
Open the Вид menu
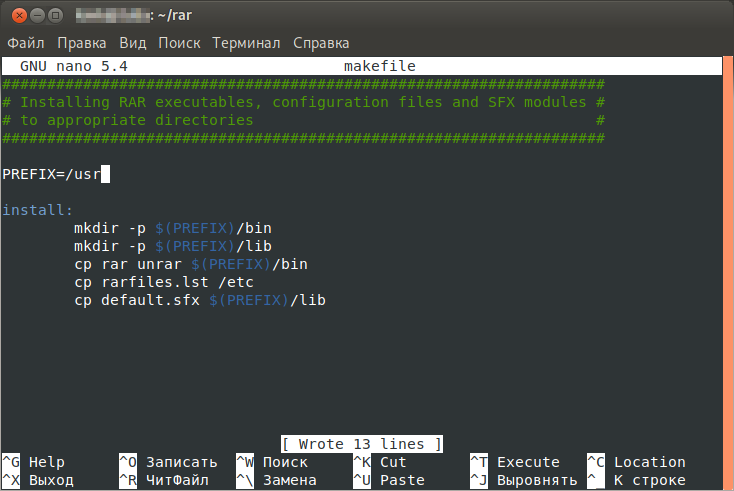tap(132, 43)
